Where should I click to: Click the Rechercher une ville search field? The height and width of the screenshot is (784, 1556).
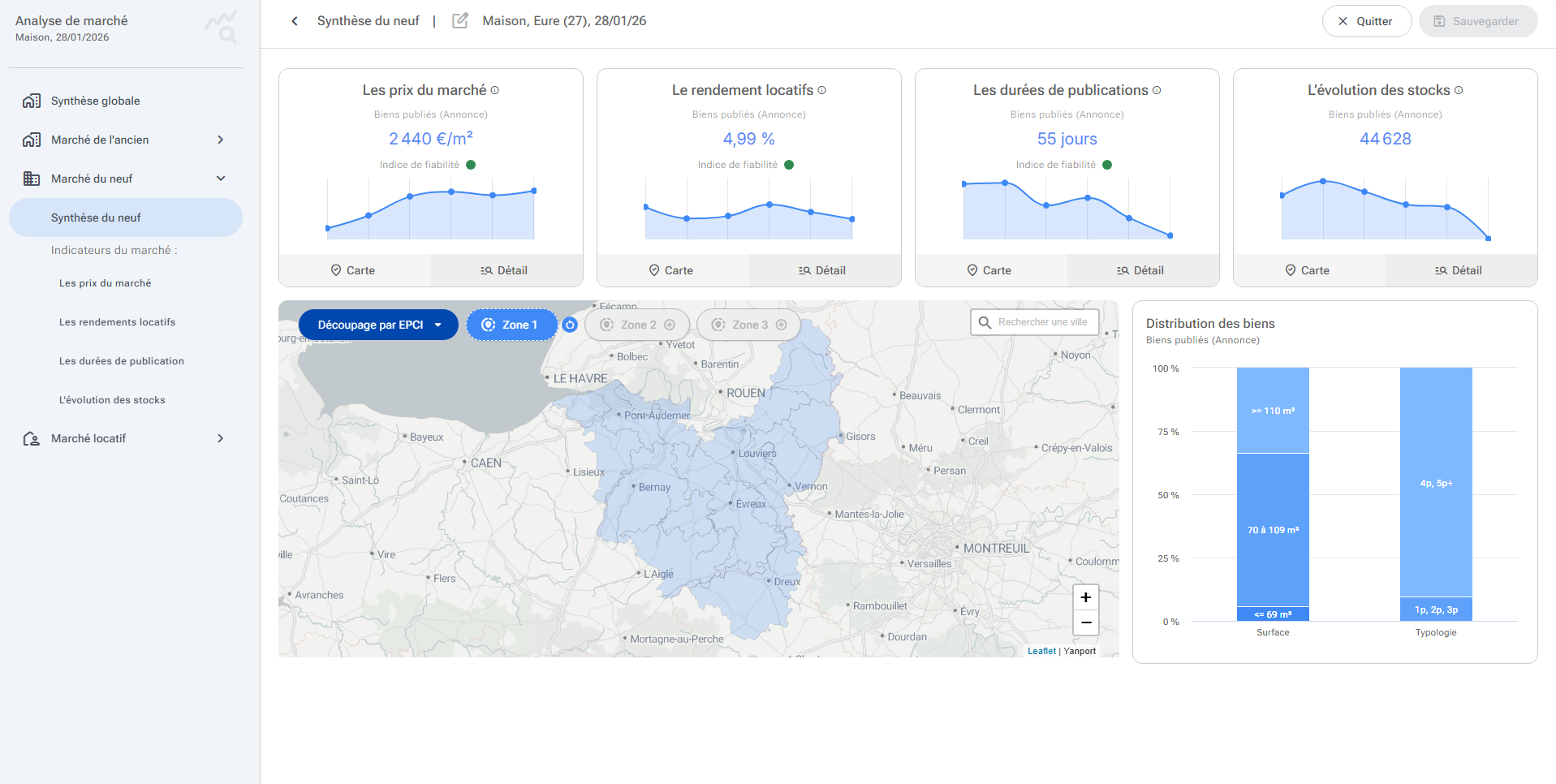[1035, 322]
